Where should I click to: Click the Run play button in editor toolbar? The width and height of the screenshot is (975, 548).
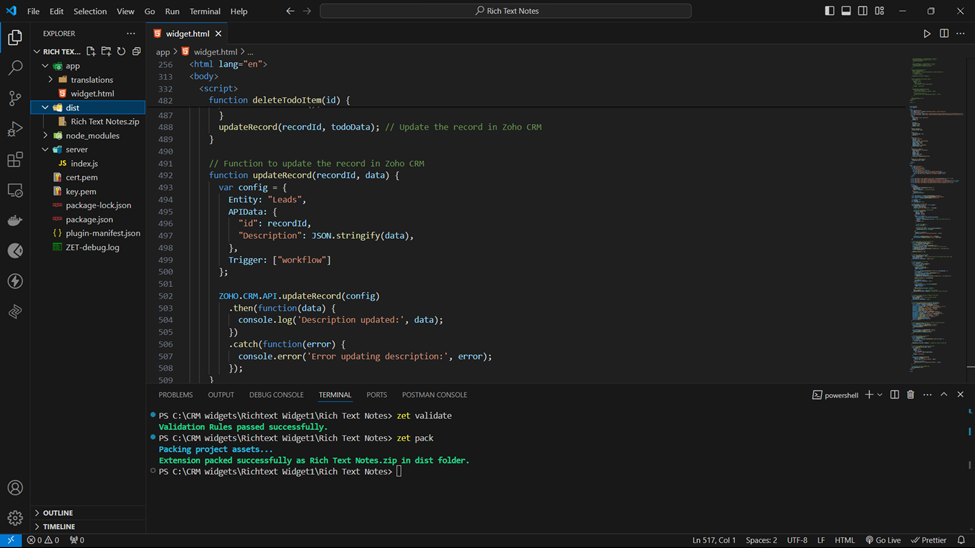point(927,34)
